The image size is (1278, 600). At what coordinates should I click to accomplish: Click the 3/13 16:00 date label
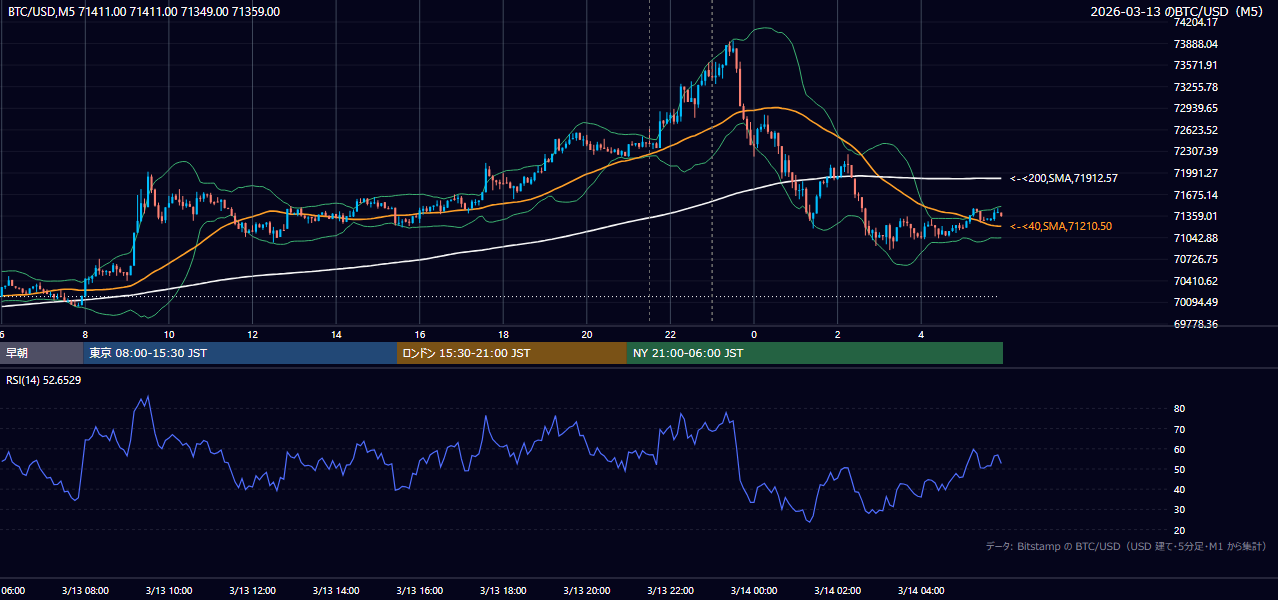420,591
